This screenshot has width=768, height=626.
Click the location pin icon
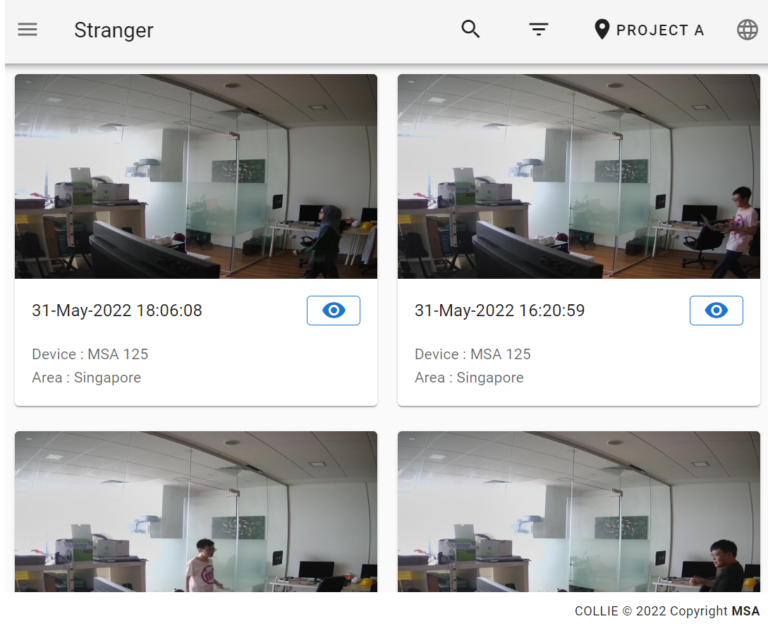601,29
